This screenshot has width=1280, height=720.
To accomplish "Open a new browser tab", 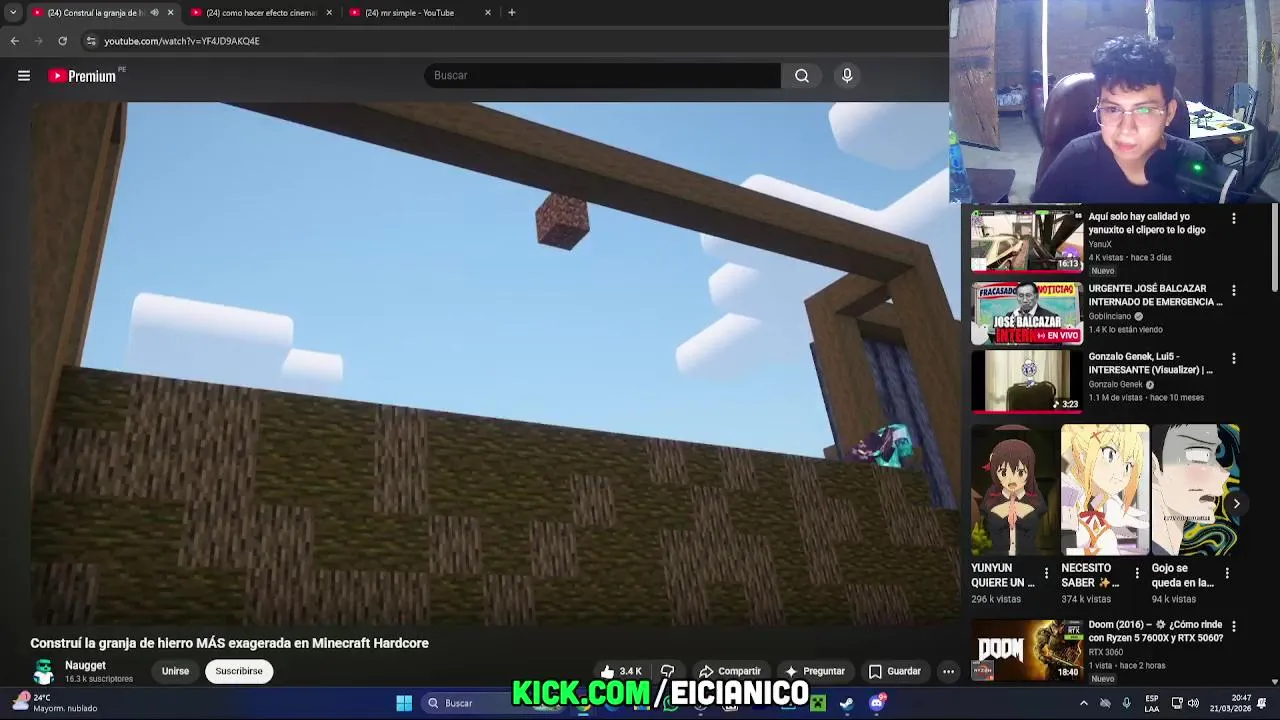I will click(512, 13).
